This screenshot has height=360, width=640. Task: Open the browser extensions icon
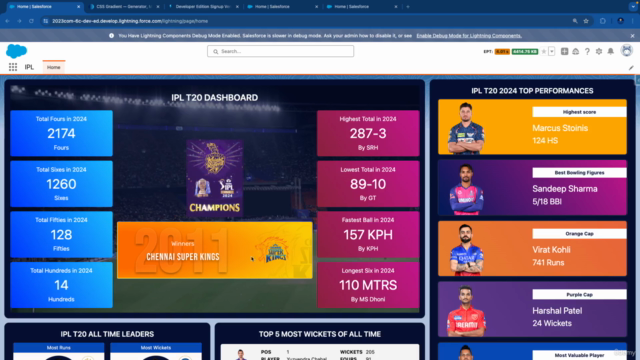[x=602, y=21]
